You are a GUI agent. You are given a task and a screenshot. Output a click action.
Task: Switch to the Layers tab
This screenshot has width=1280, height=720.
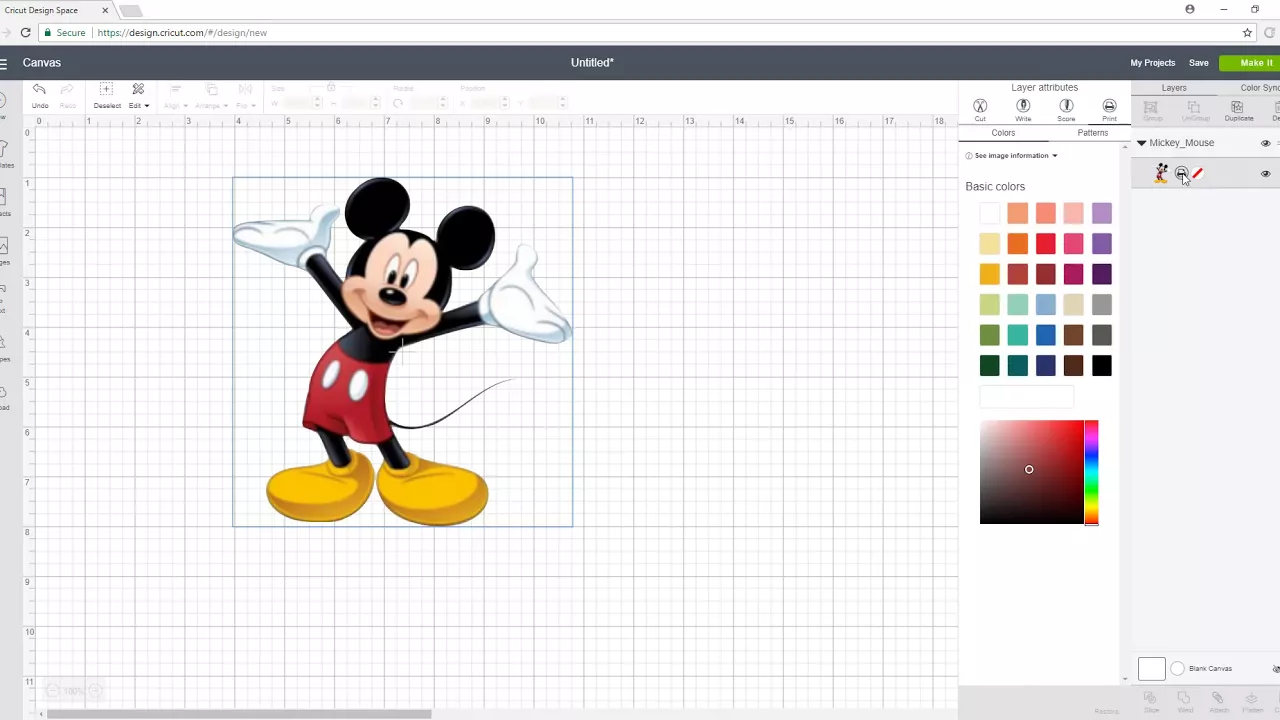coord(1174,88)
